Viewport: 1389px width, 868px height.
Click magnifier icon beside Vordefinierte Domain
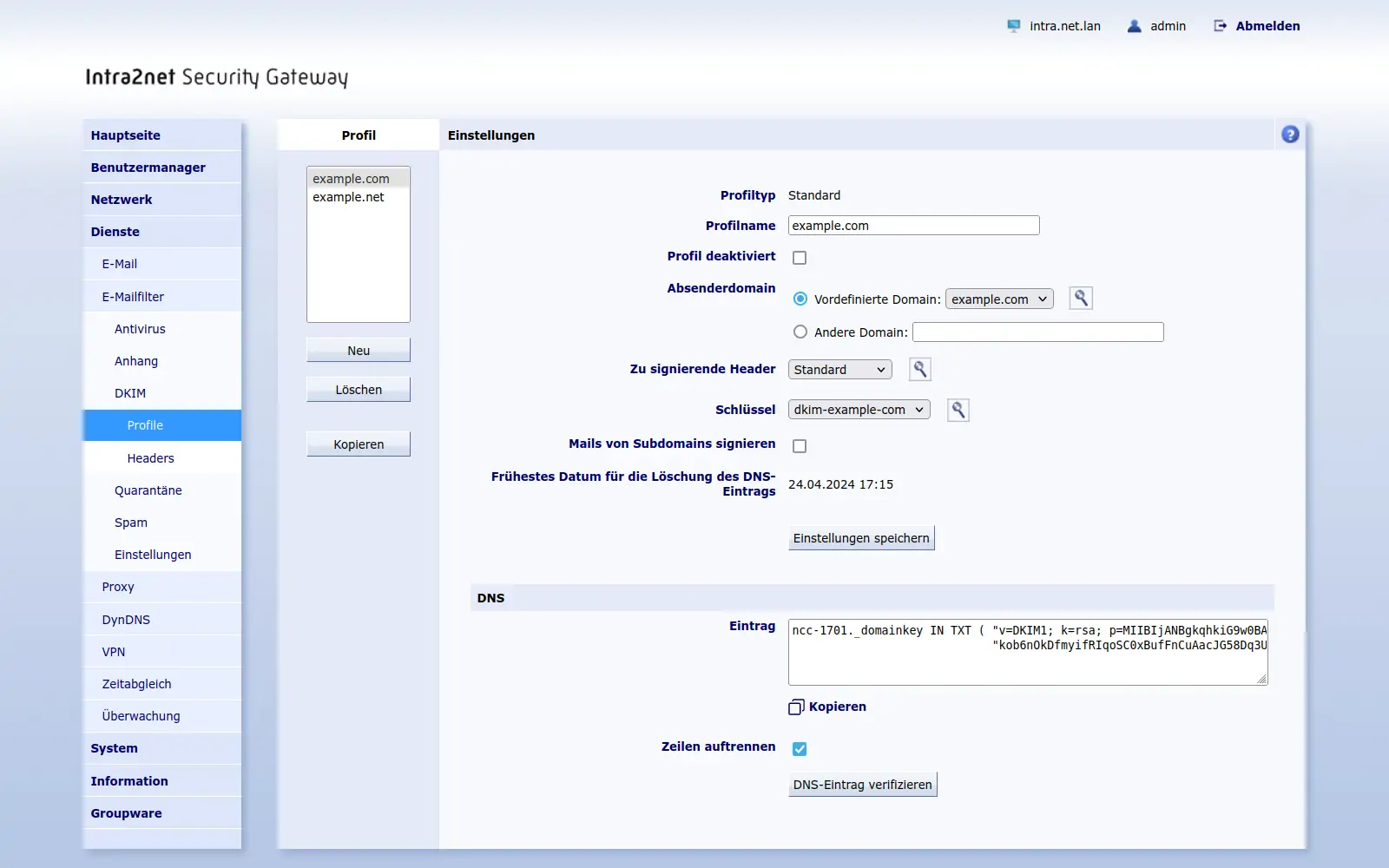pyautogui.click(x=1081, y=299)
